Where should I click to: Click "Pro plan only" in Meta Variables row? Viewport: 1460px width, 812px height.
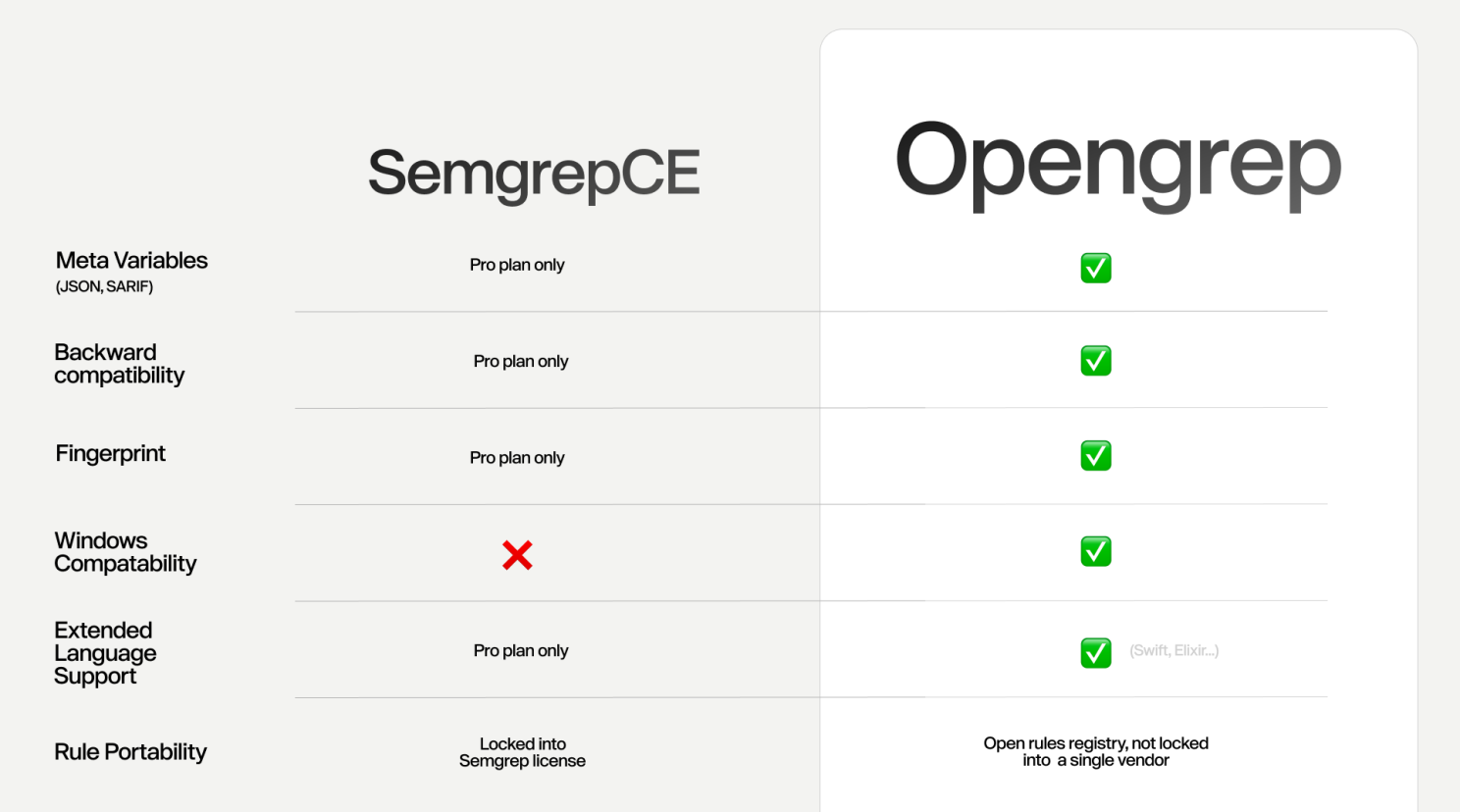(x=517, y=265)
